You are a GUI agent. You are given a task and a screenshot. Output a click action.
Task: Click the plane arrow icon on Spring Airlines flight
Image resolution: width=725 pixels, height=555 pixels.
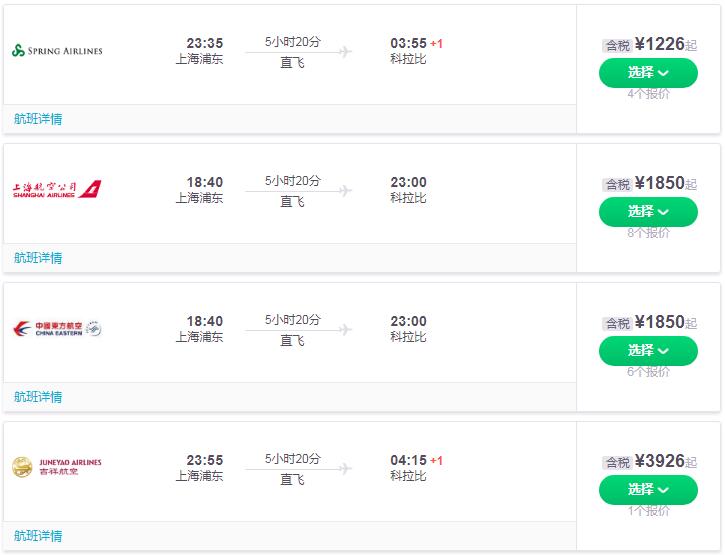(345, 51)
